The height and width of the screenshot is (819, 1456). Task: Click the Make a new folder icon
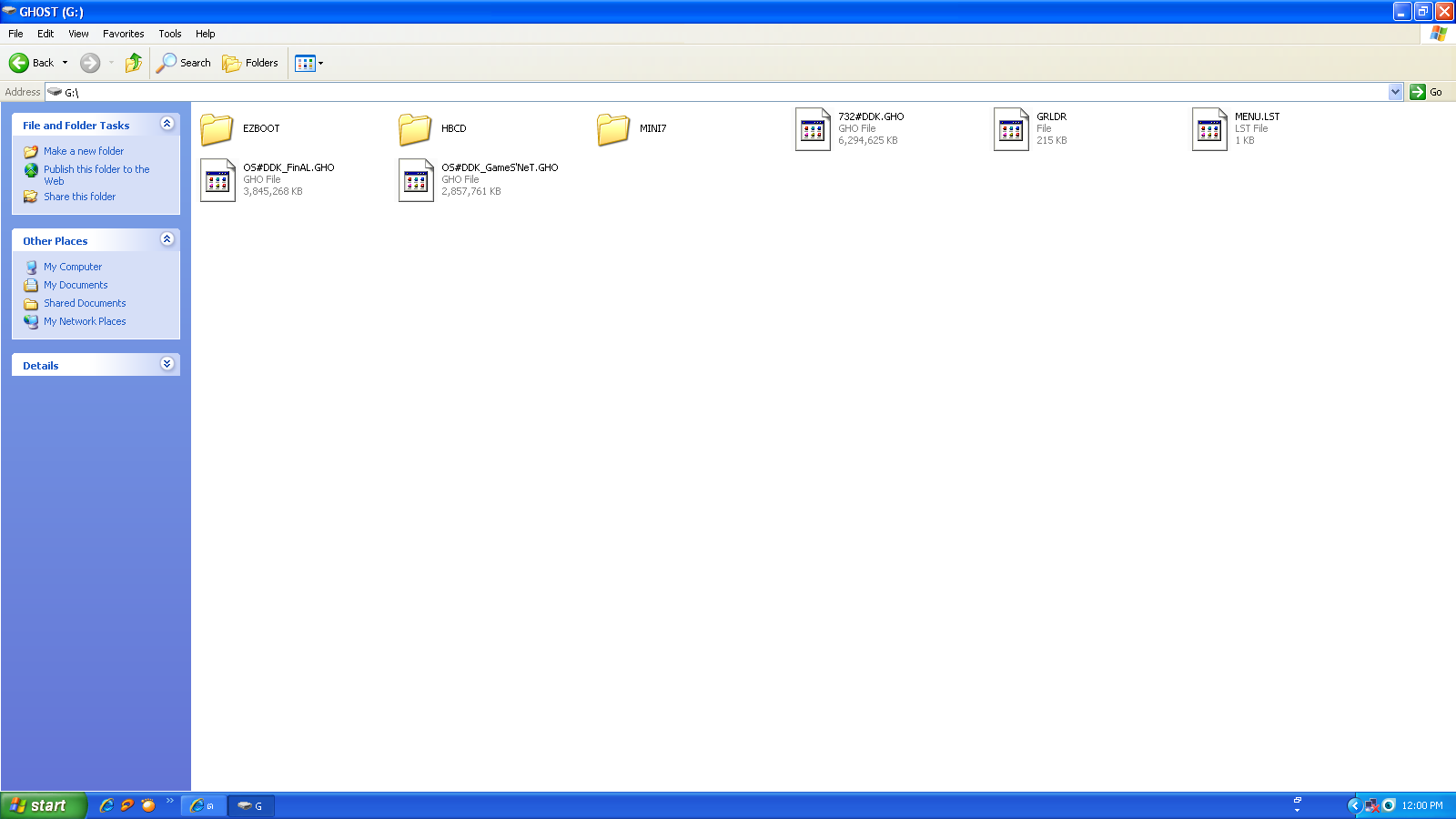[31, 152]
